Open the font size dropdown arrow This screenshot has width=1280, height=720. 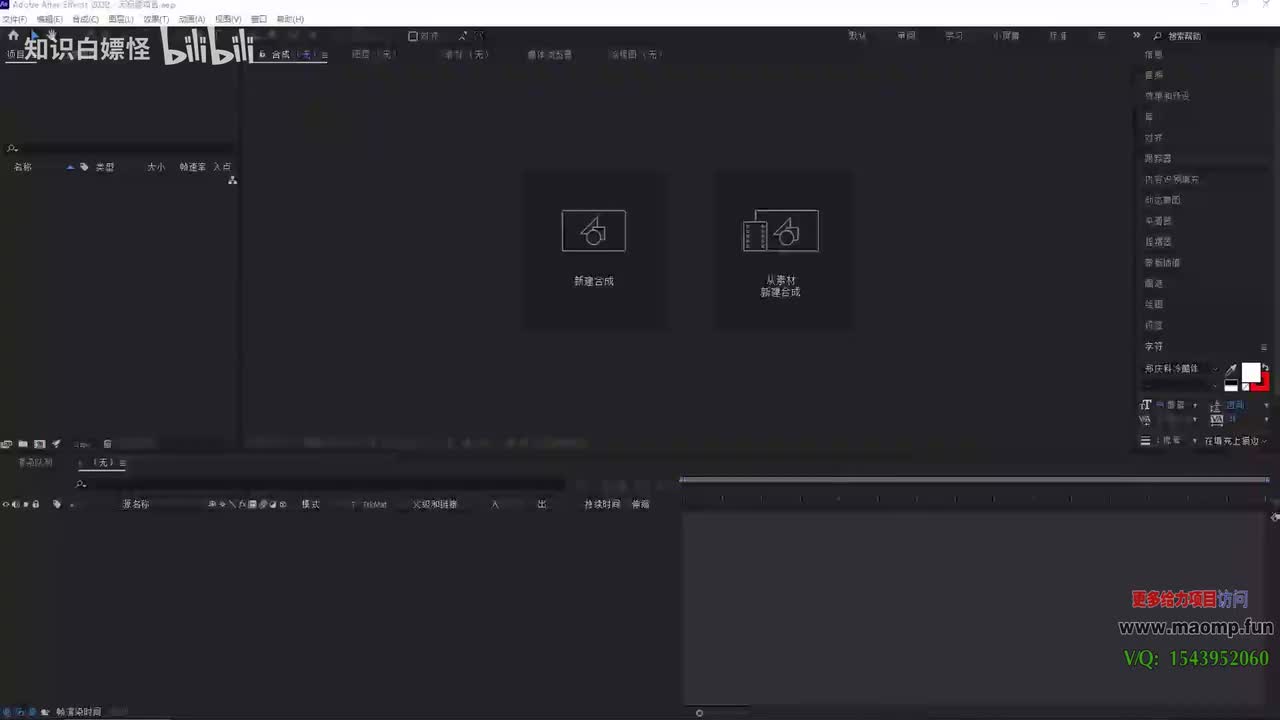[x=1195, y=405]
